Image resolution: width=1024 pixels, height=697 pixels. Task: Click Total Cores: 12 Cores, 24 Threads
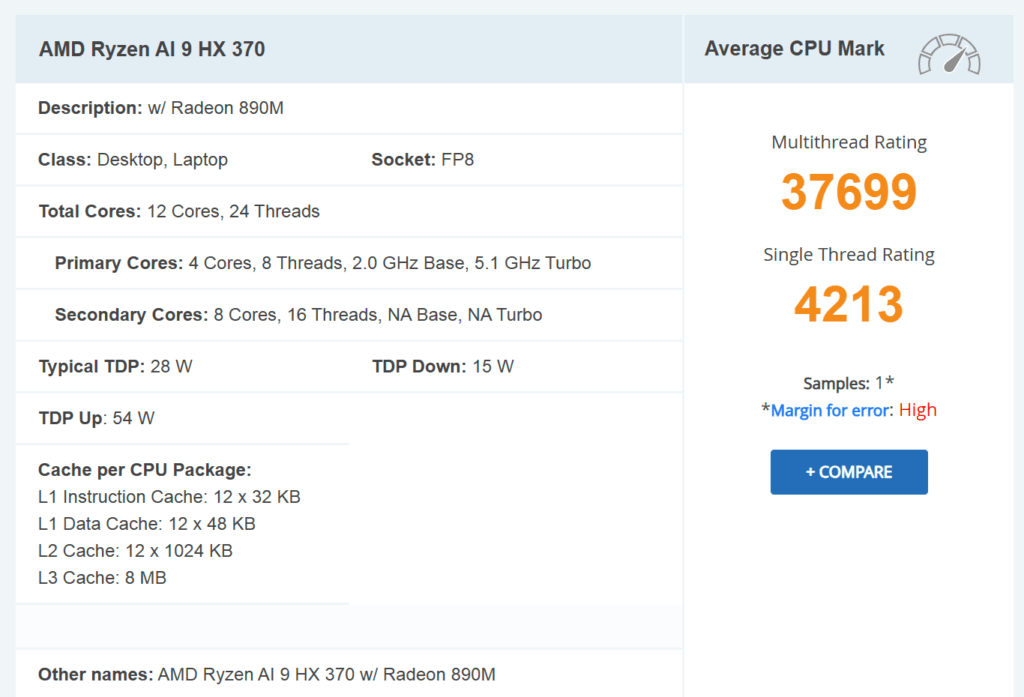(179, 211)
